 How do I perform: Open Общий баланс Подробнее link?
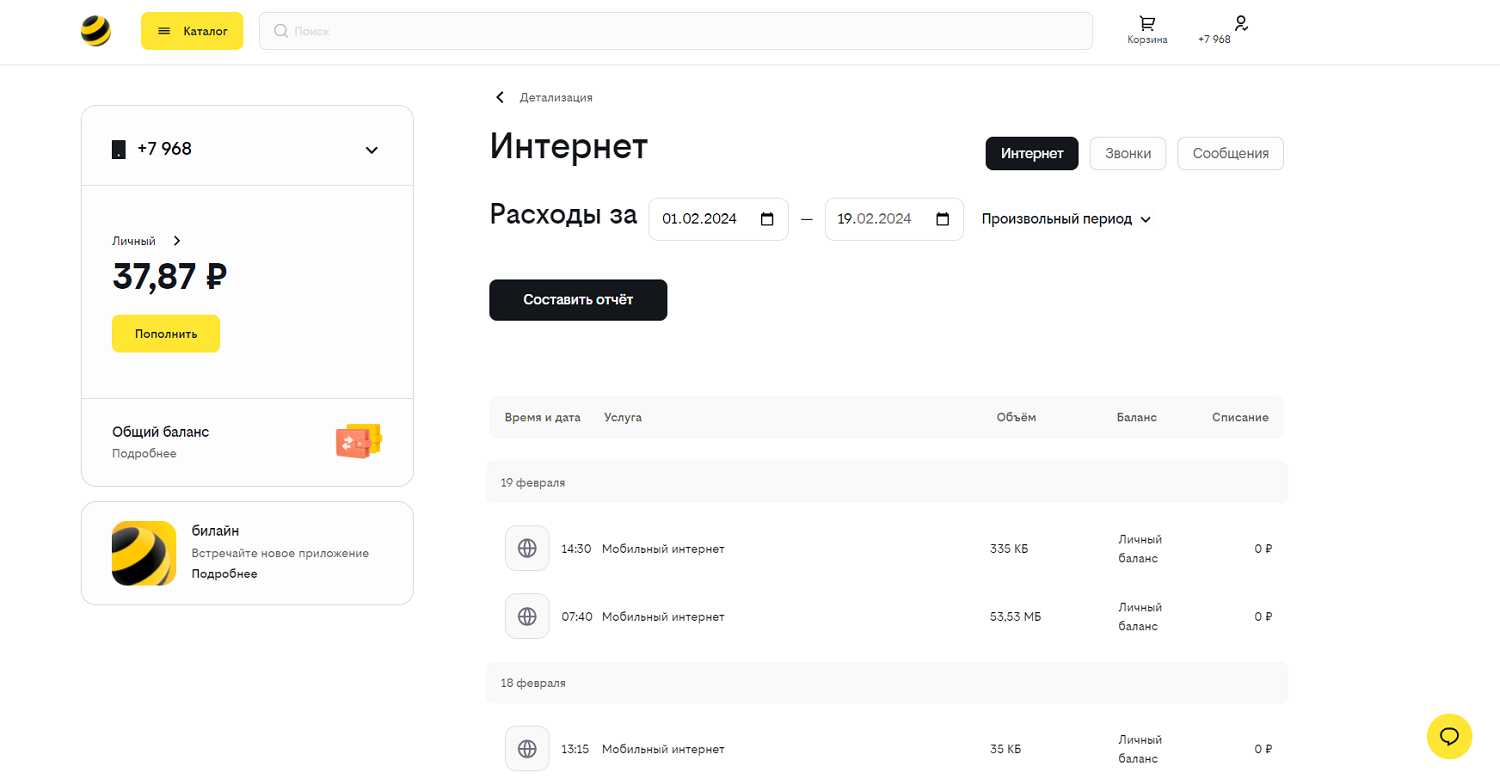point(144,454)
